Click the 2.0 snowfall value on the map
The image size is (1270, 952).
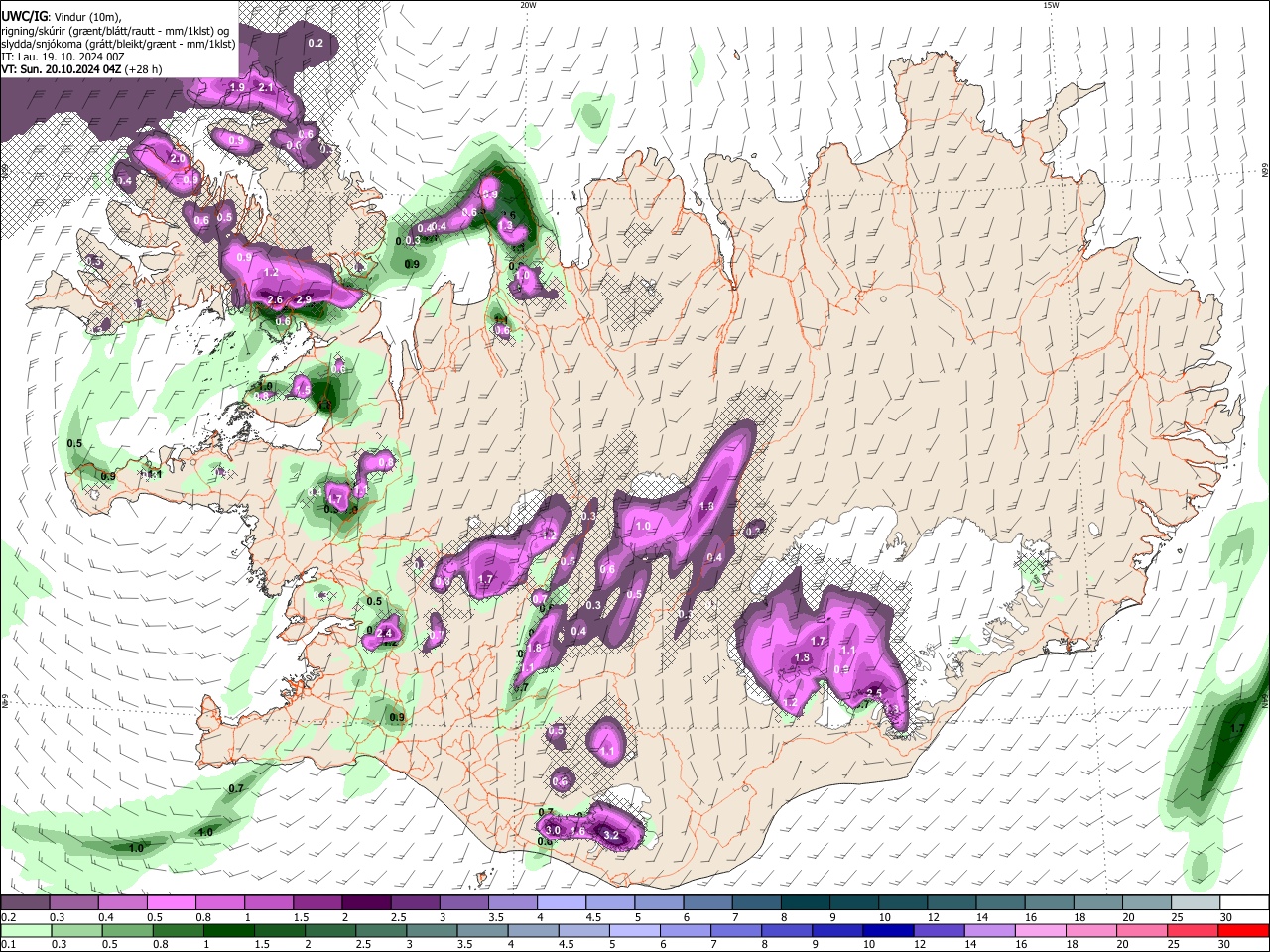179,158
